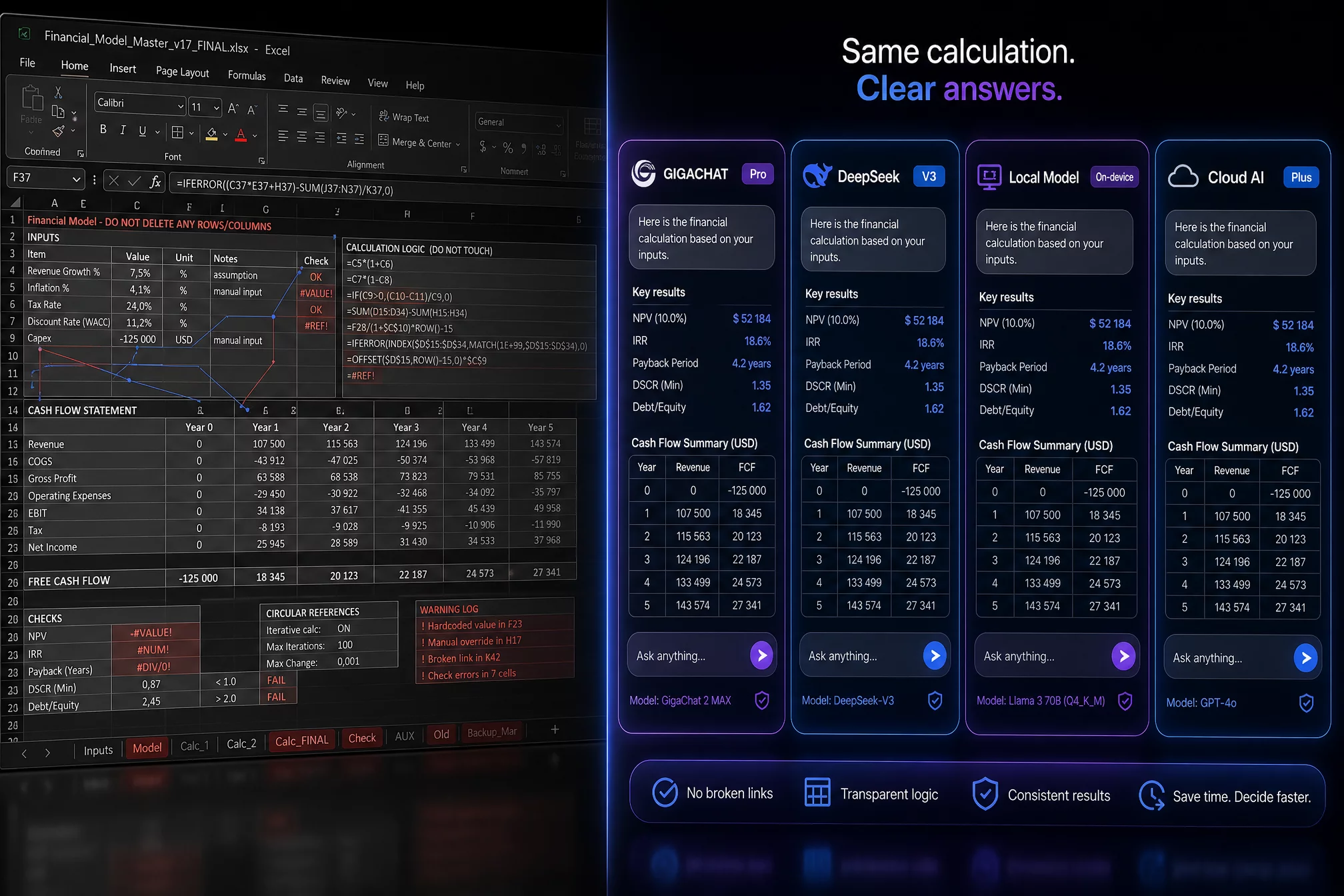
Task: Toggle Italic formatting
Action: point(123,130)
